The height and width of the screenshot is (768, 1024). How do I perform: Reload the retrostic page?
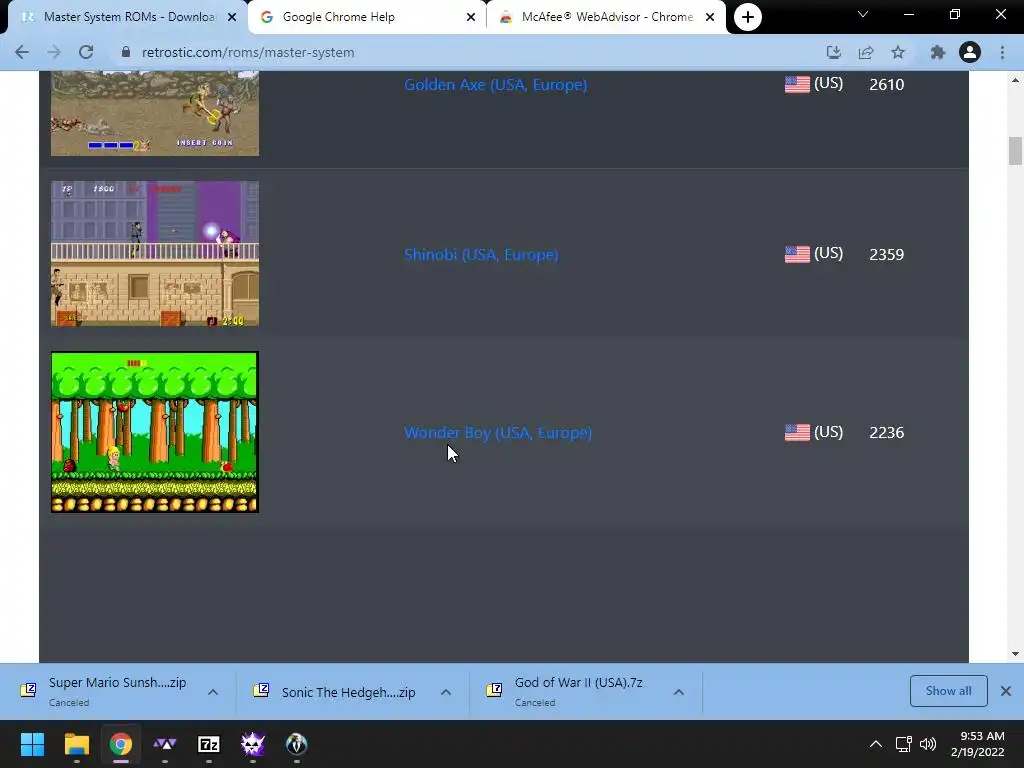[x=86, y=52]
